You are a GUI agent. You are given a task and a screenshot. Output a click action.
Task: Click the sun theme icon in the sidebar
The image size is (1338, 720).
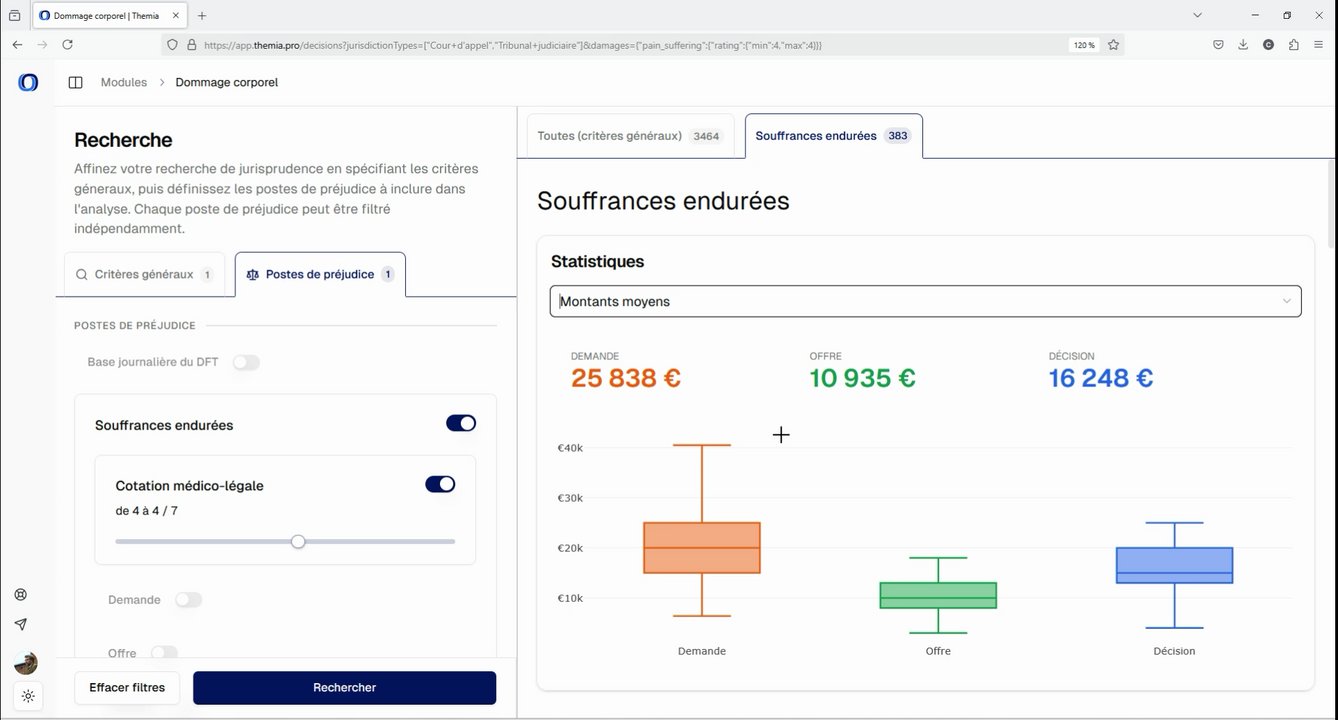pos(27,696)
